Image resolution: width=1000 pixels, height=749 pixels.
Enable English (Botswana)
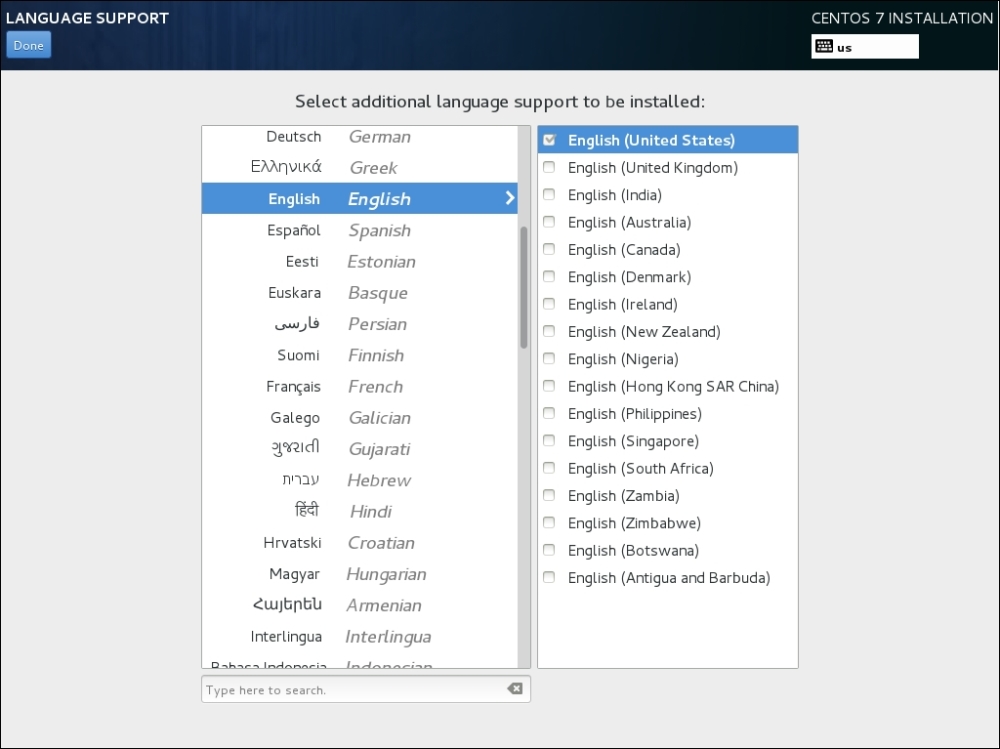click(549, 550)
